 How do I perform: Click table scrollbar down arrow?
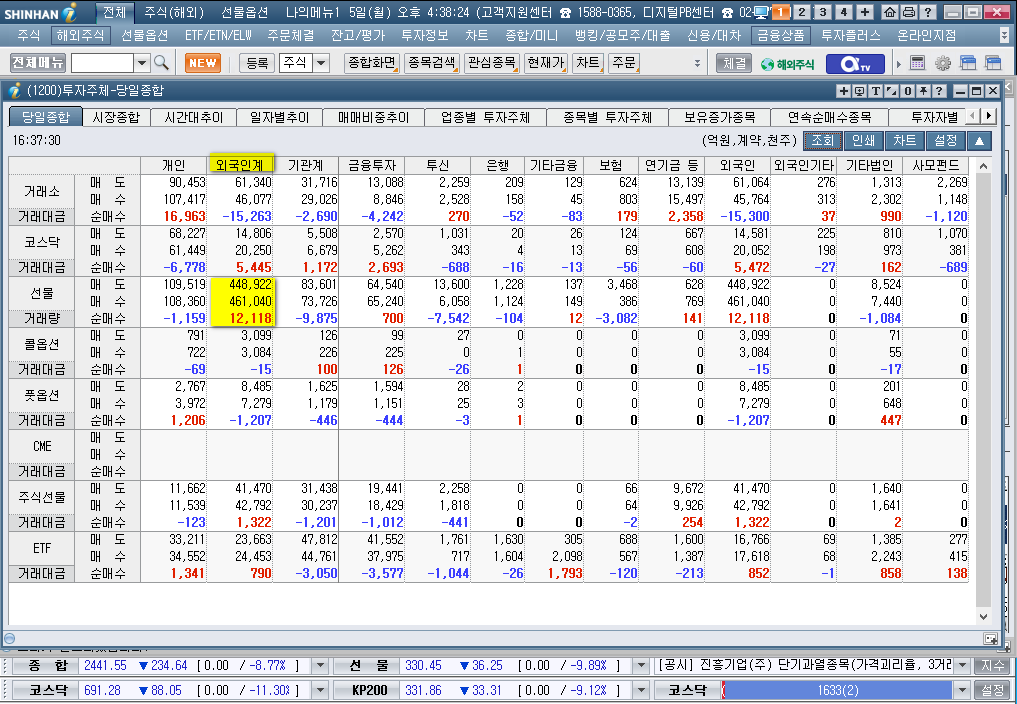[x=983, y=616]
